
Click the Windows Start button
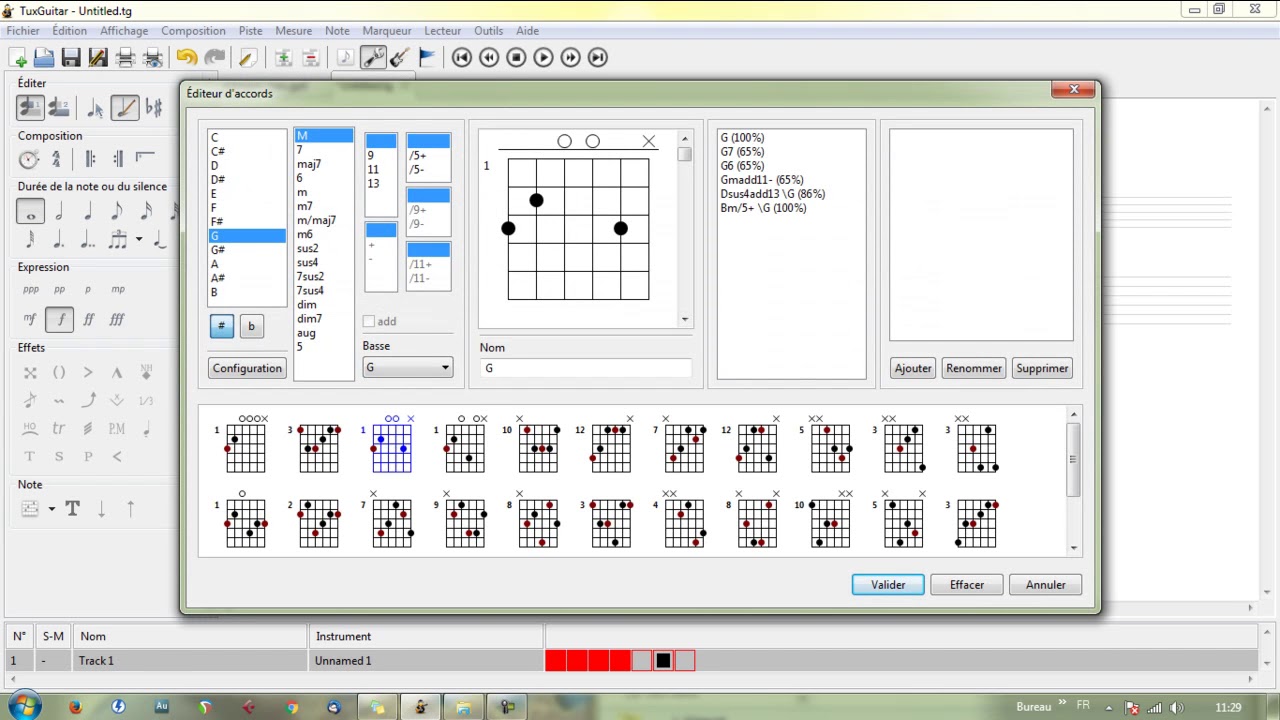(23, 706)
